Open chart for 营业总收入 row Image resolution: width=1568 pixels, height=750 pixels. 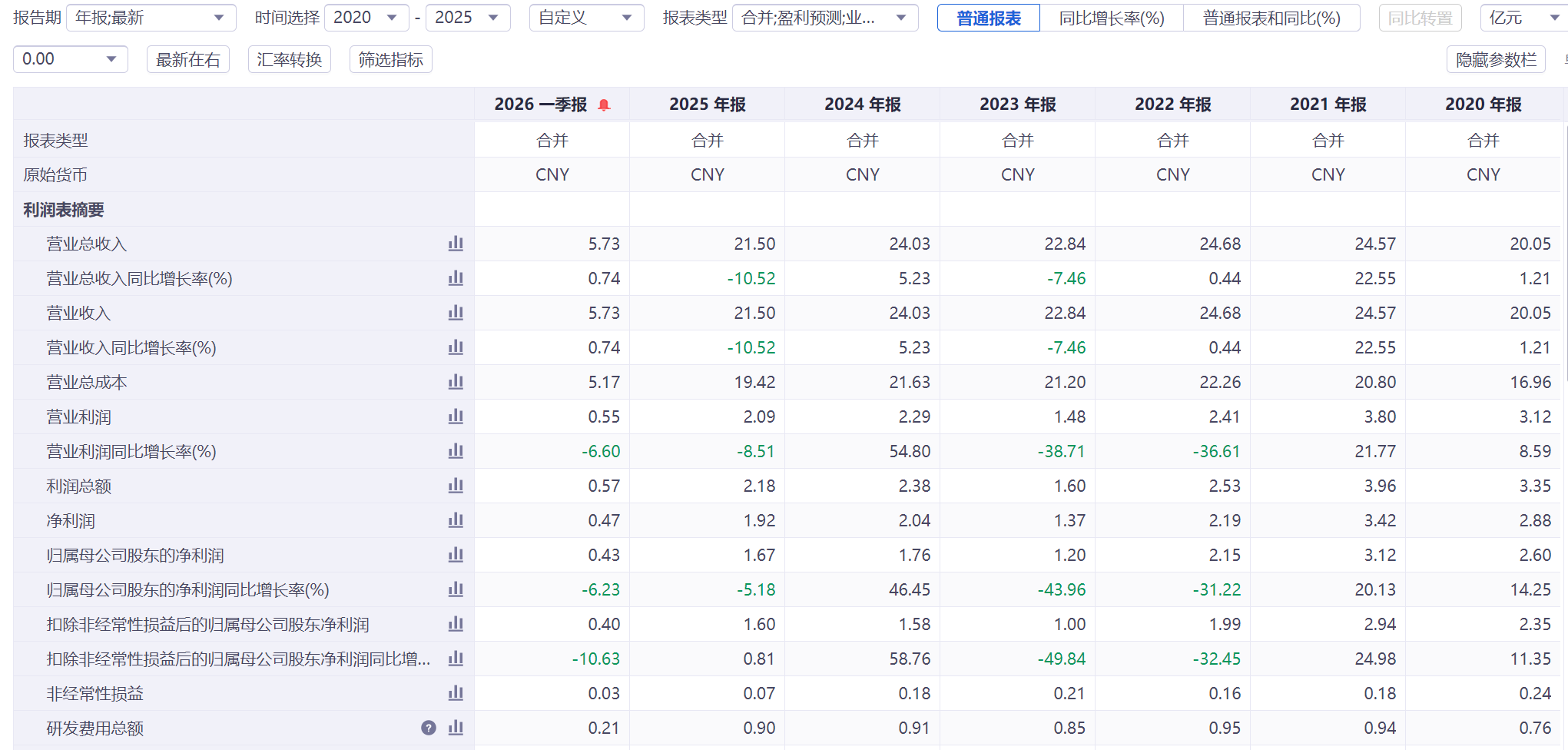pyautogui.click(x=456, y=244)
